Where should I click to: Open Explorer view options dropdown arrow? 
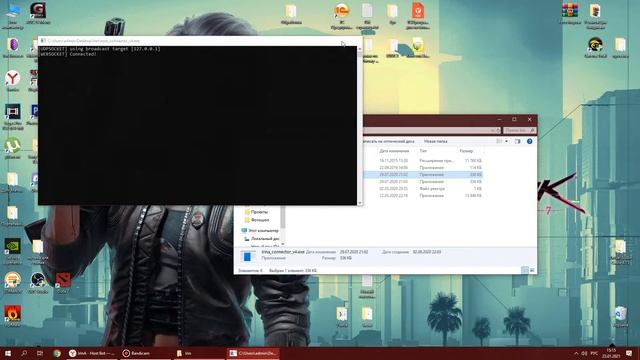pyautogui.click(x=507, y=141)
